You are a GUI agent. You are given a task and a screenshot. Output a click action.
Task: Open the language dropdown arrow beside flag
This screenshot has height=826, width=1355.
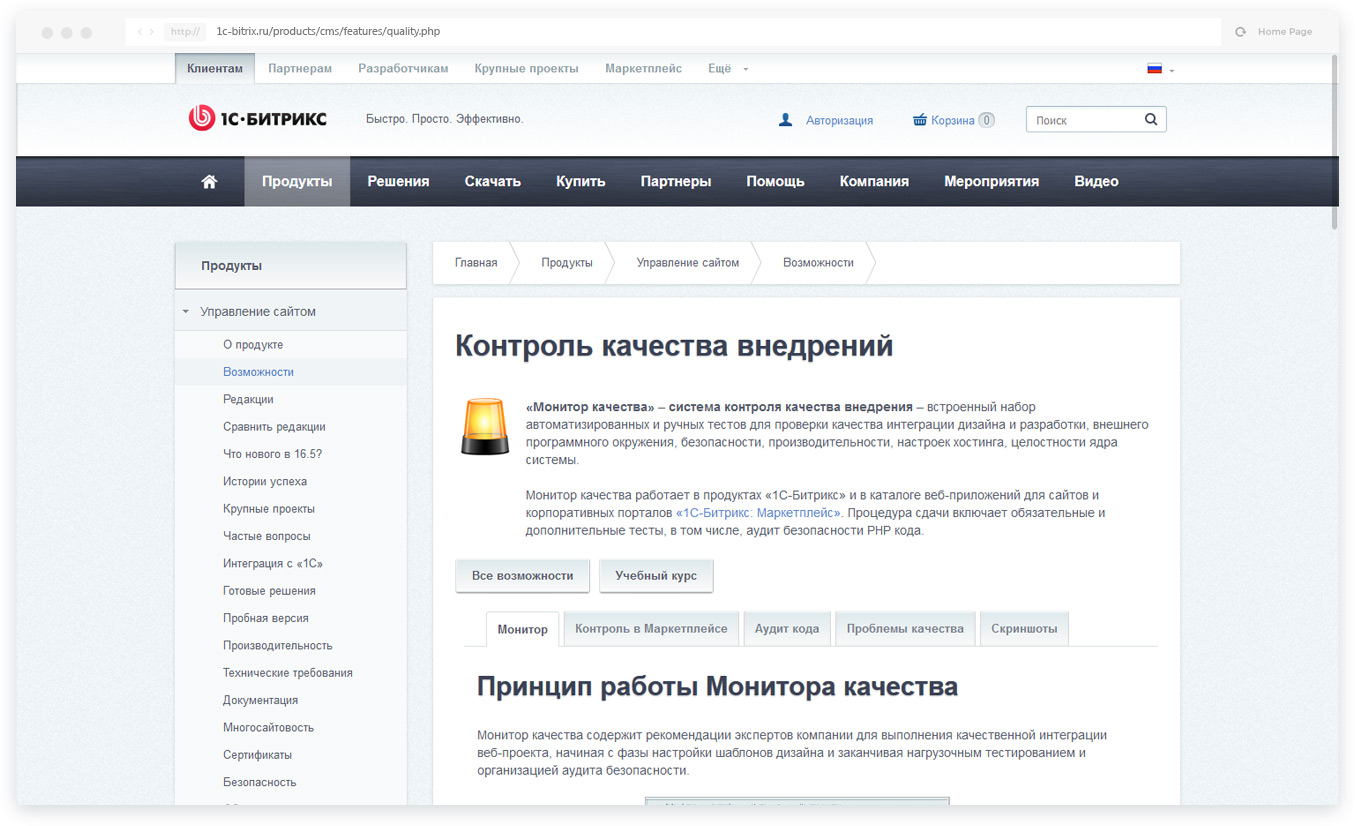coord(1171,70)
